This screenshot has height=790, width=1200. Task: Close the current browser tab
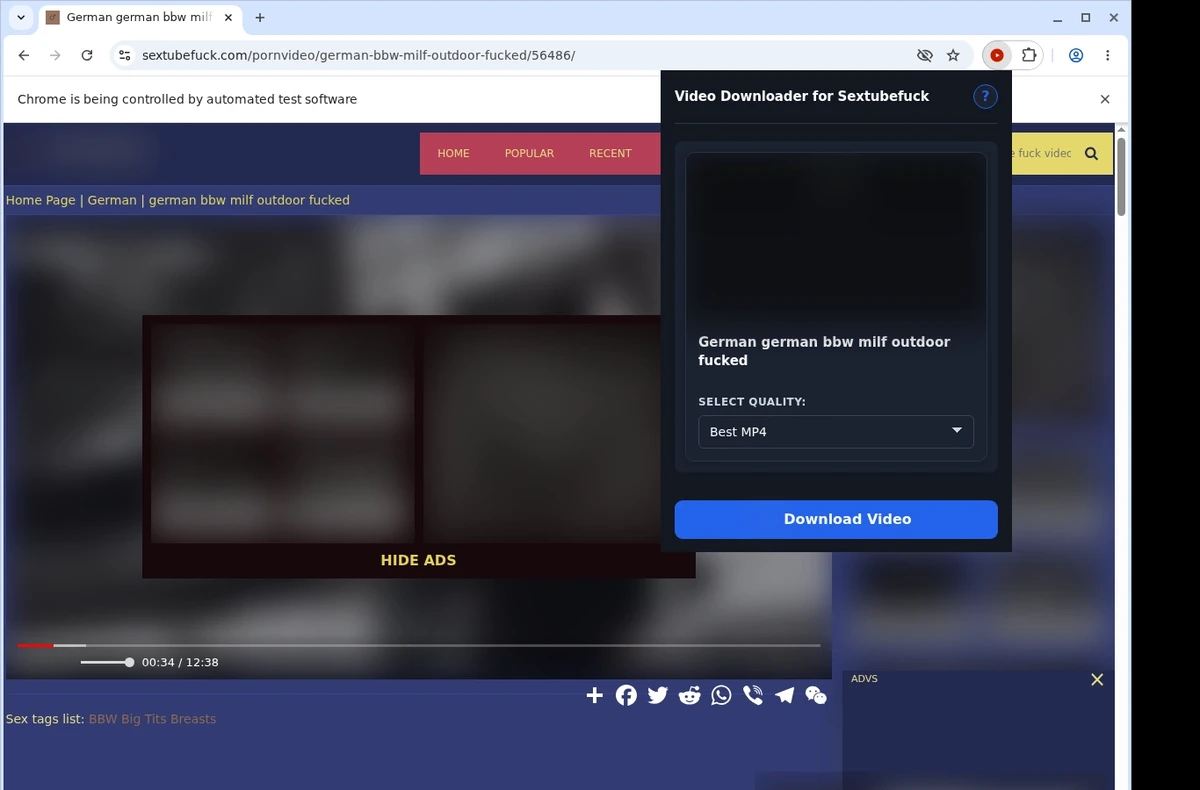(228, 18)
